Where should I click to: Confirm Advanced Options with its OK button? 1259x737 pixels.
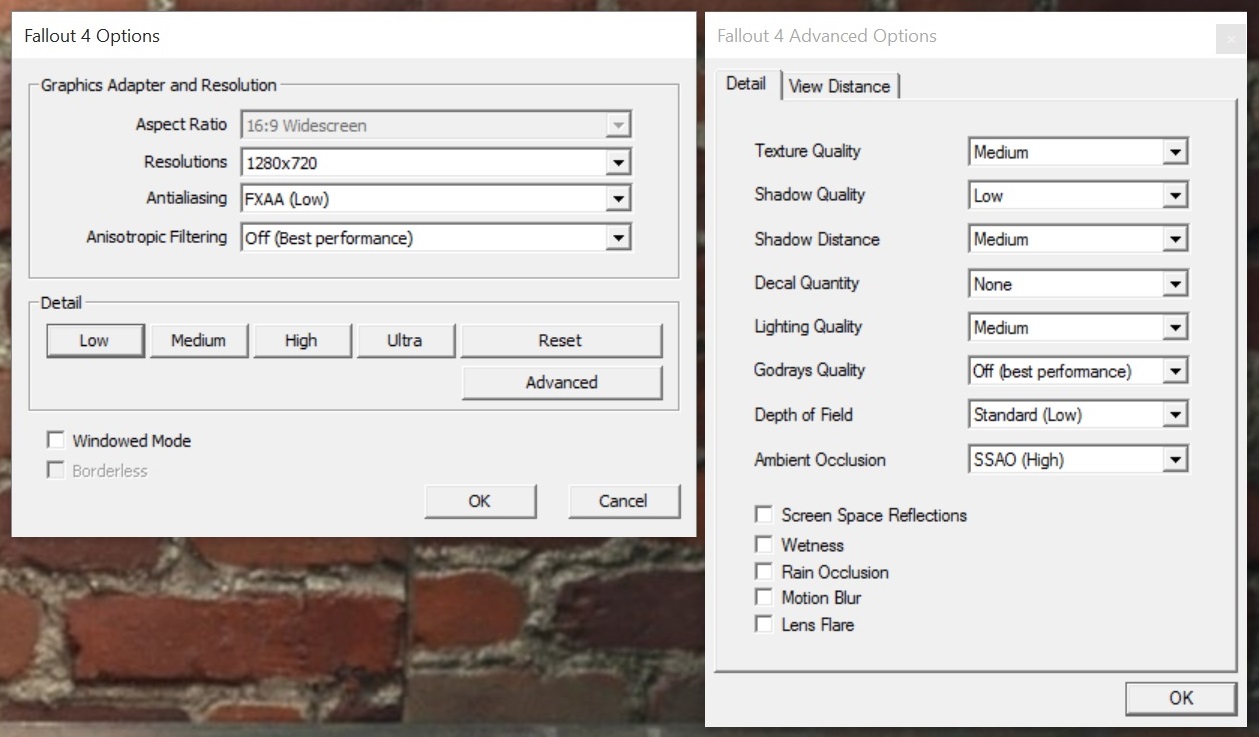point(1181,698)
